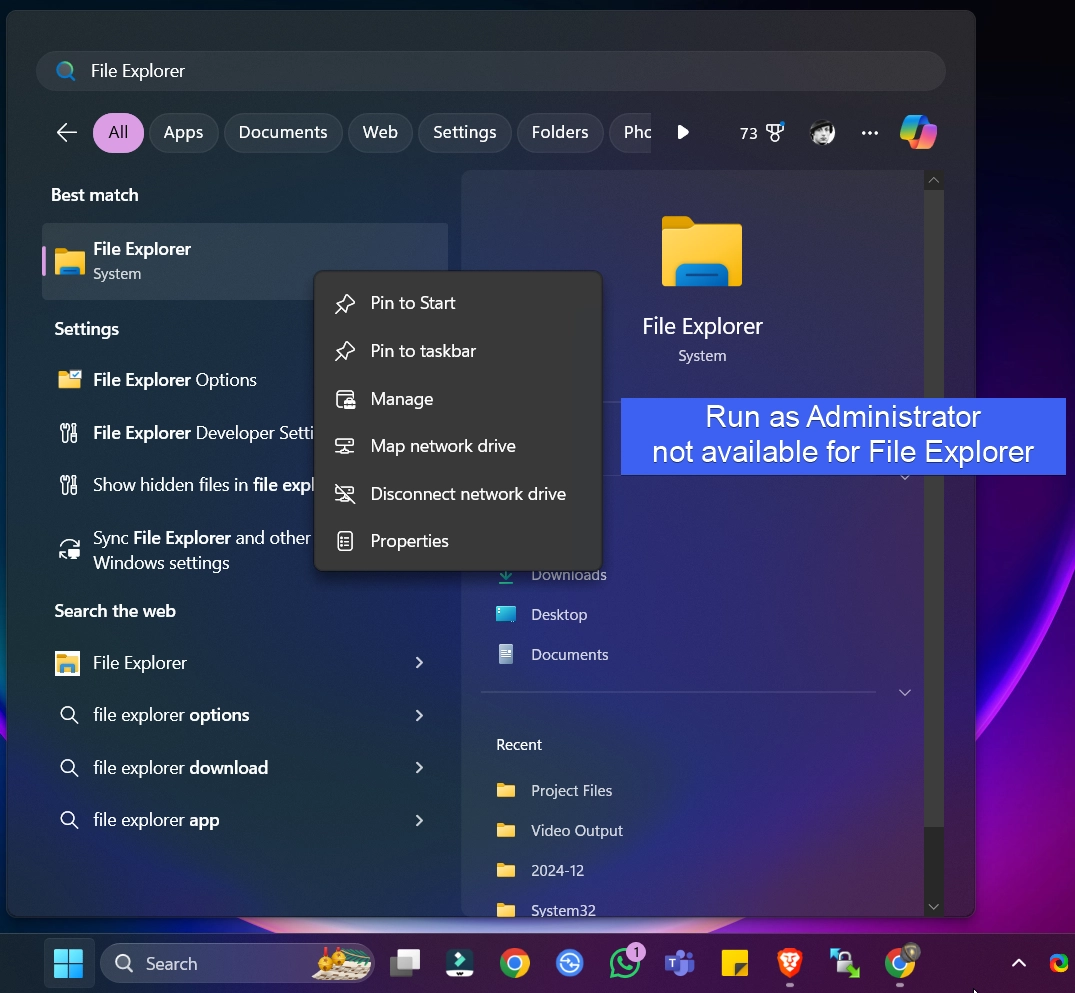Image resolution: width=1075 pixels, height=993 pixels.
Task: Show hidden system tray icons
Action: click(1019, 964)
